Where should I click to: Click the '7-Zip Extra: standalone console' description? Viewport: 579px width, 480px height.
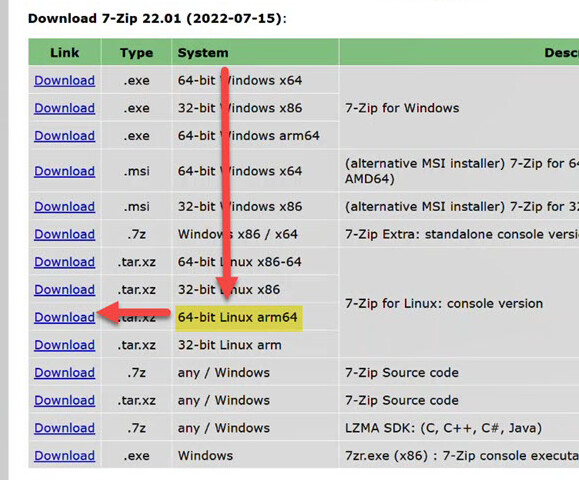coord(462,234)
